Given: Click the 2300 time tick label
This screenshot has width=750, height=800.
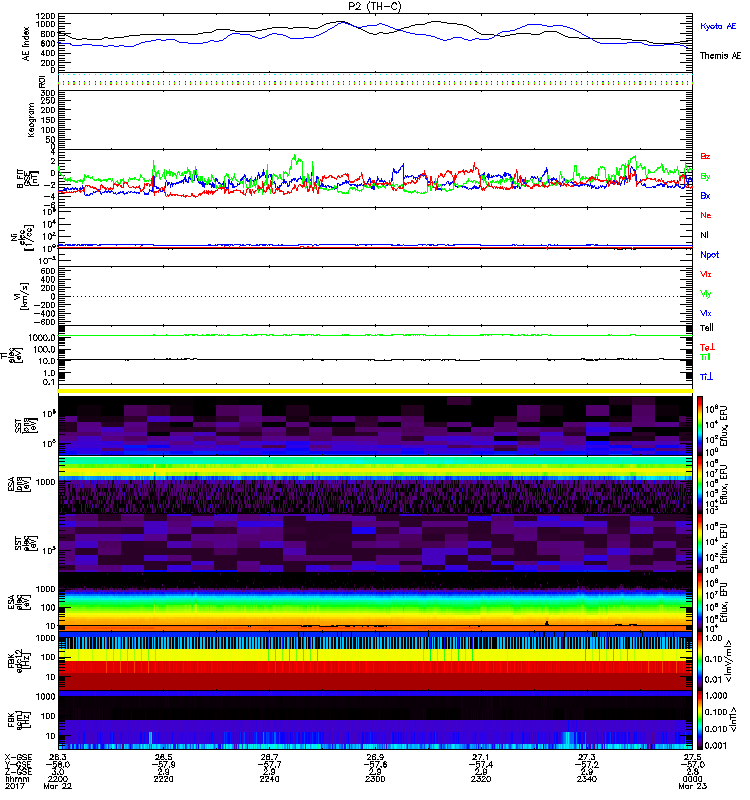Looking at the screenshot, I should pos(375,779).
